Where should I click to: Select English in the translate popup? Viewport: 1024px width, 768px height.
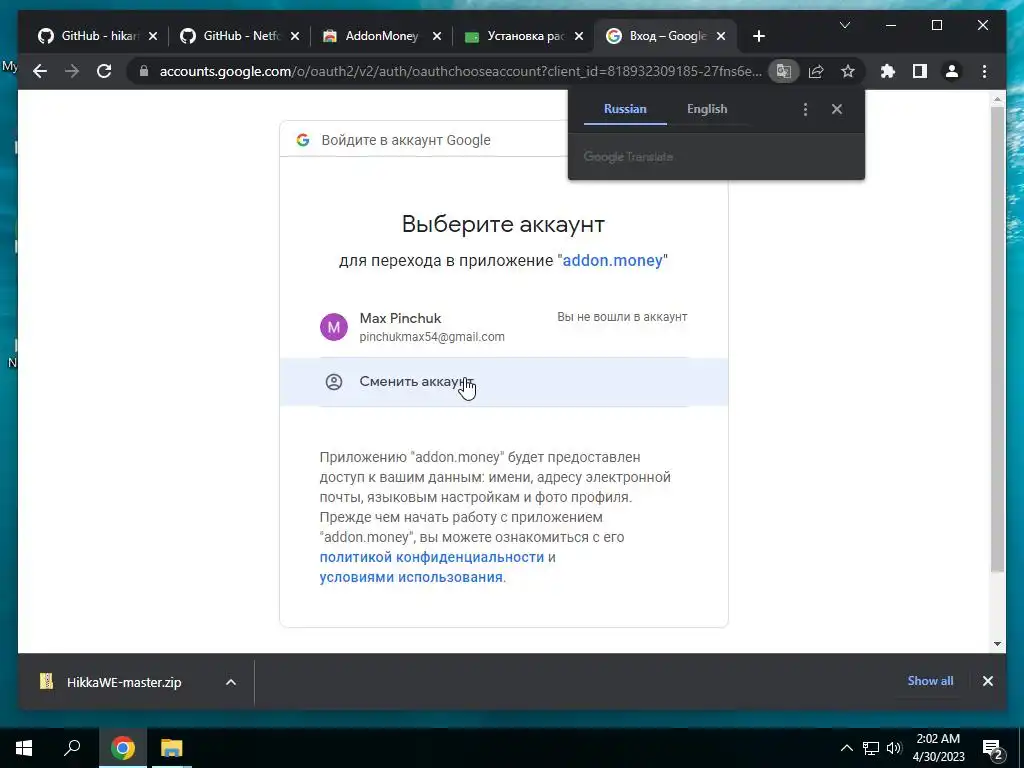click(x=707, y=109)
